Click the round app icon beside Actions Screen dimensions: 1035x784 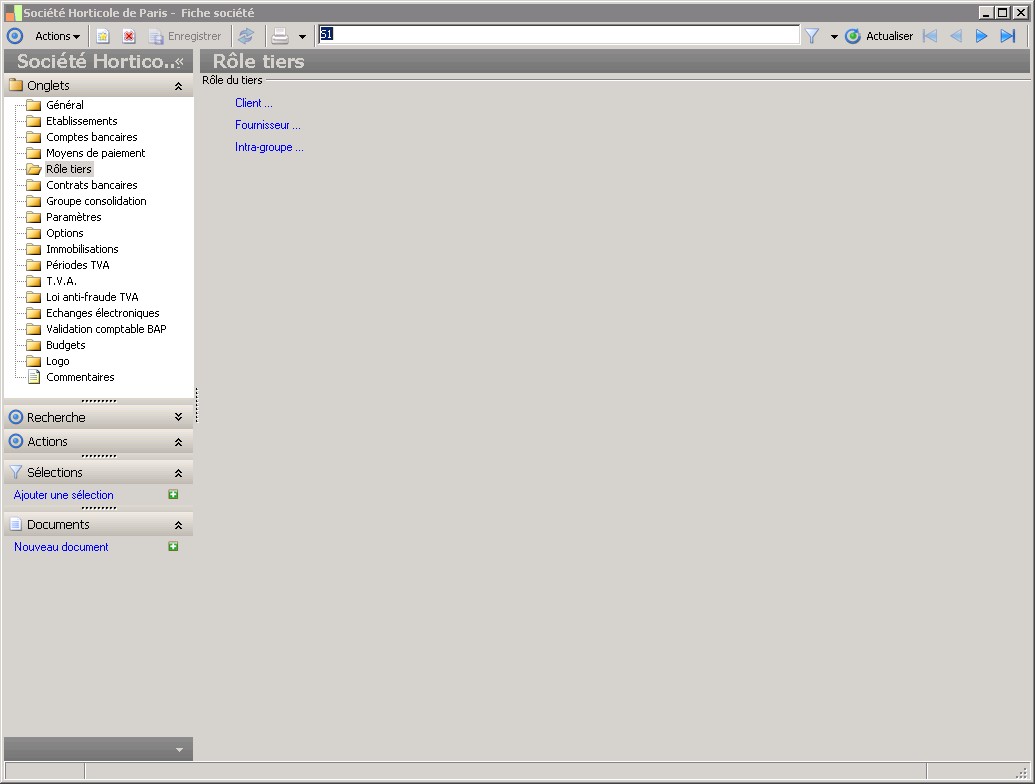(15, 36)
